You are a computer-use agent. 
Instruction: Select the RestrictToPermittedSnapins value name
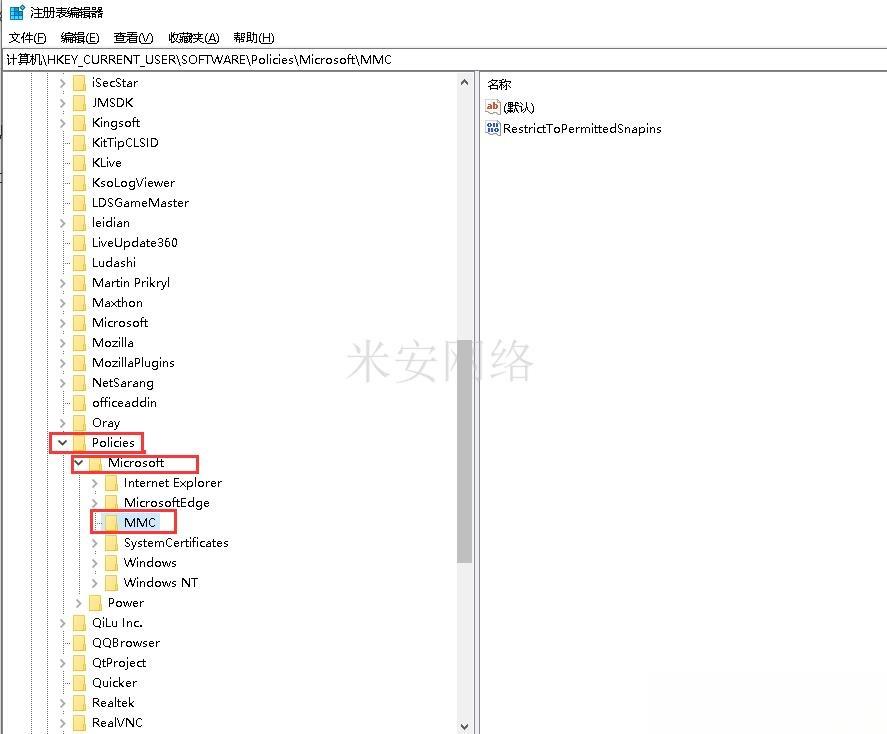pos(582,129)
